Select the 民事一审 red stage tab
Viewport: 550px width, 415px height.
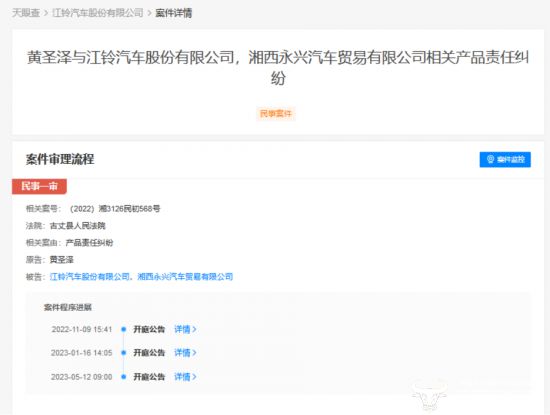pos(39,186)
